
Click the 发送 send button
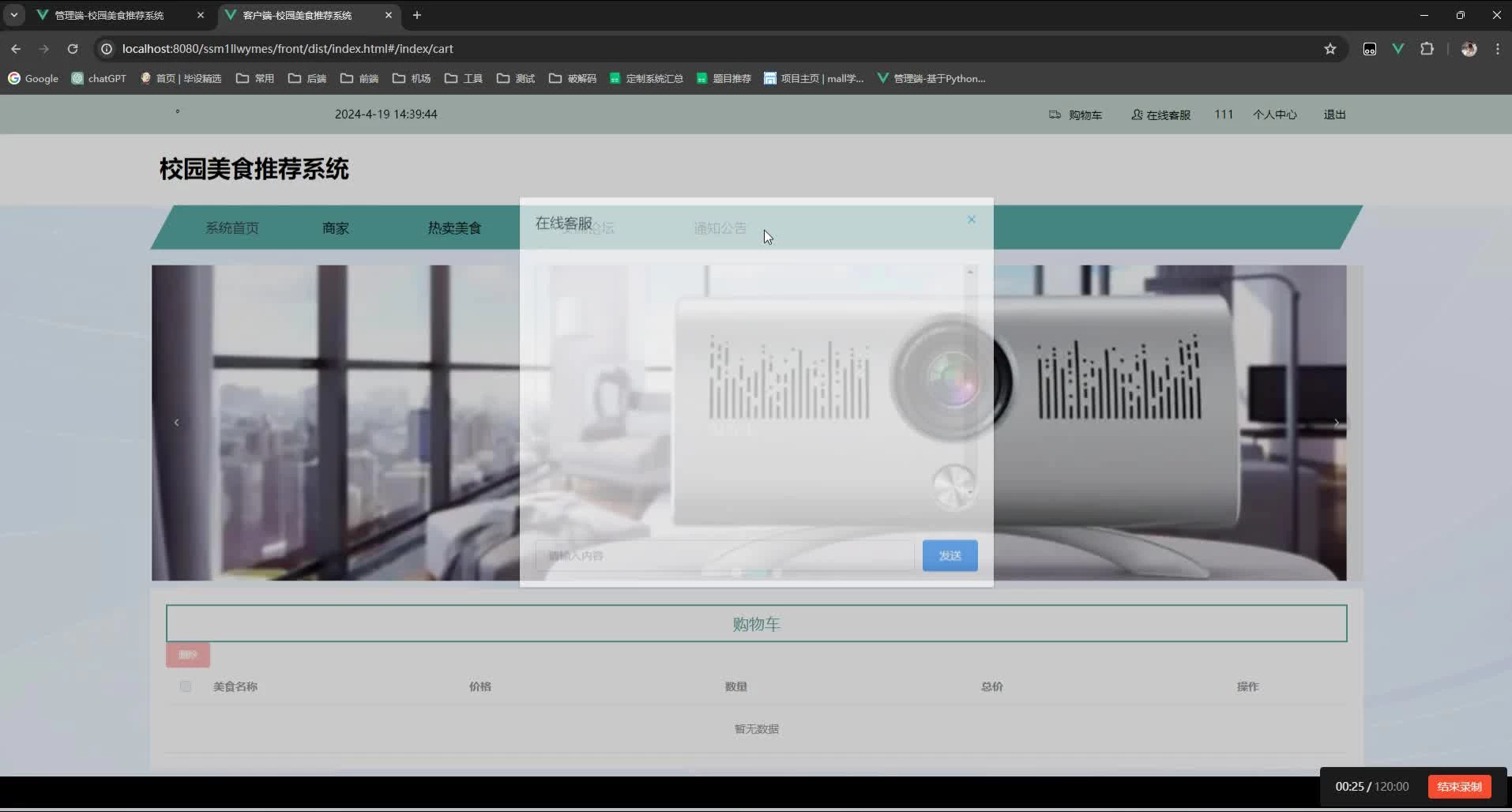coord(950,555)
